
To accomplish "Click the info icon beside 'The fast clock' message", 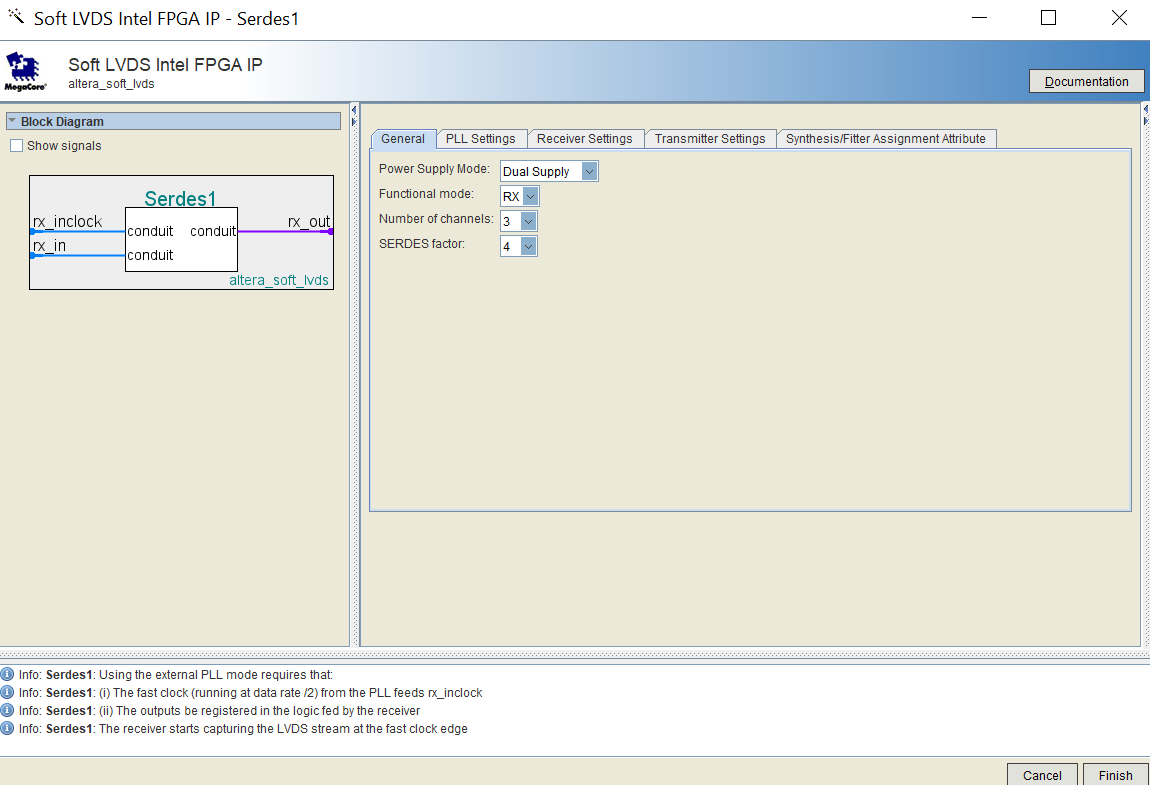I will click(x=7, y=693).
